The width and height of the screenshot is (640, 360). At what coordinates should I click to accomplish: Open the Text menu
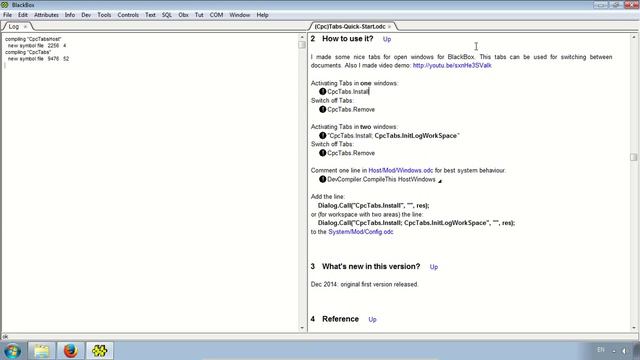pos(150,15)
